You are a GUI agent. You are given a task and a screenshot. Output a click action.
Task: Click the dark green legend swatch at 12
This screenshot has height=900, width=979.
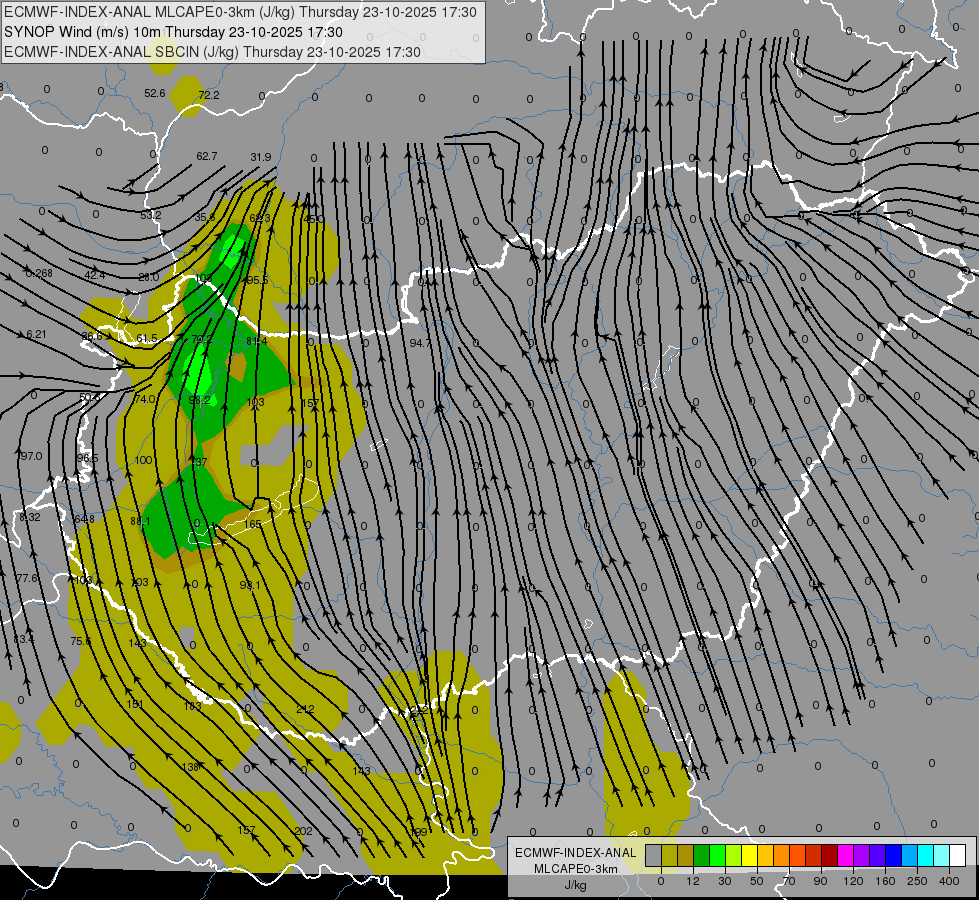pos(701,855)
